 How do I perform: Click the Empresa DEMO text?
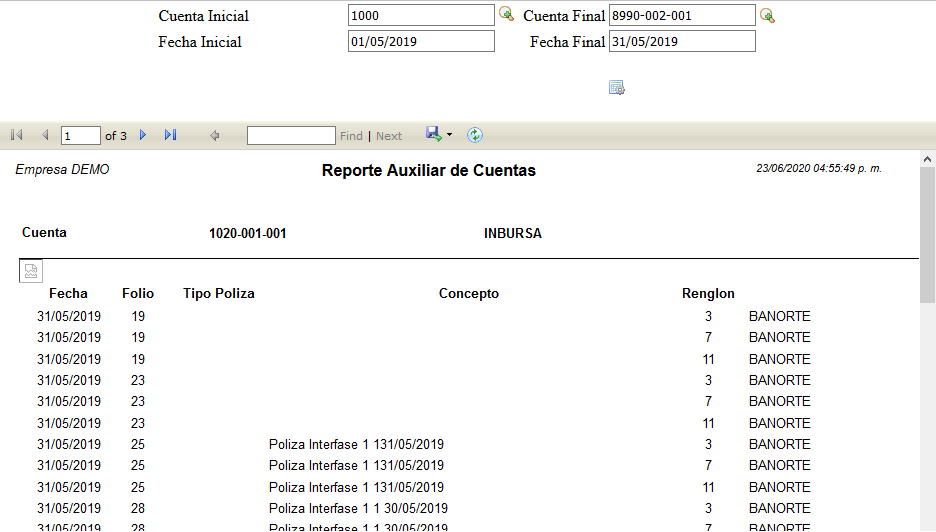tap(62, 170)
